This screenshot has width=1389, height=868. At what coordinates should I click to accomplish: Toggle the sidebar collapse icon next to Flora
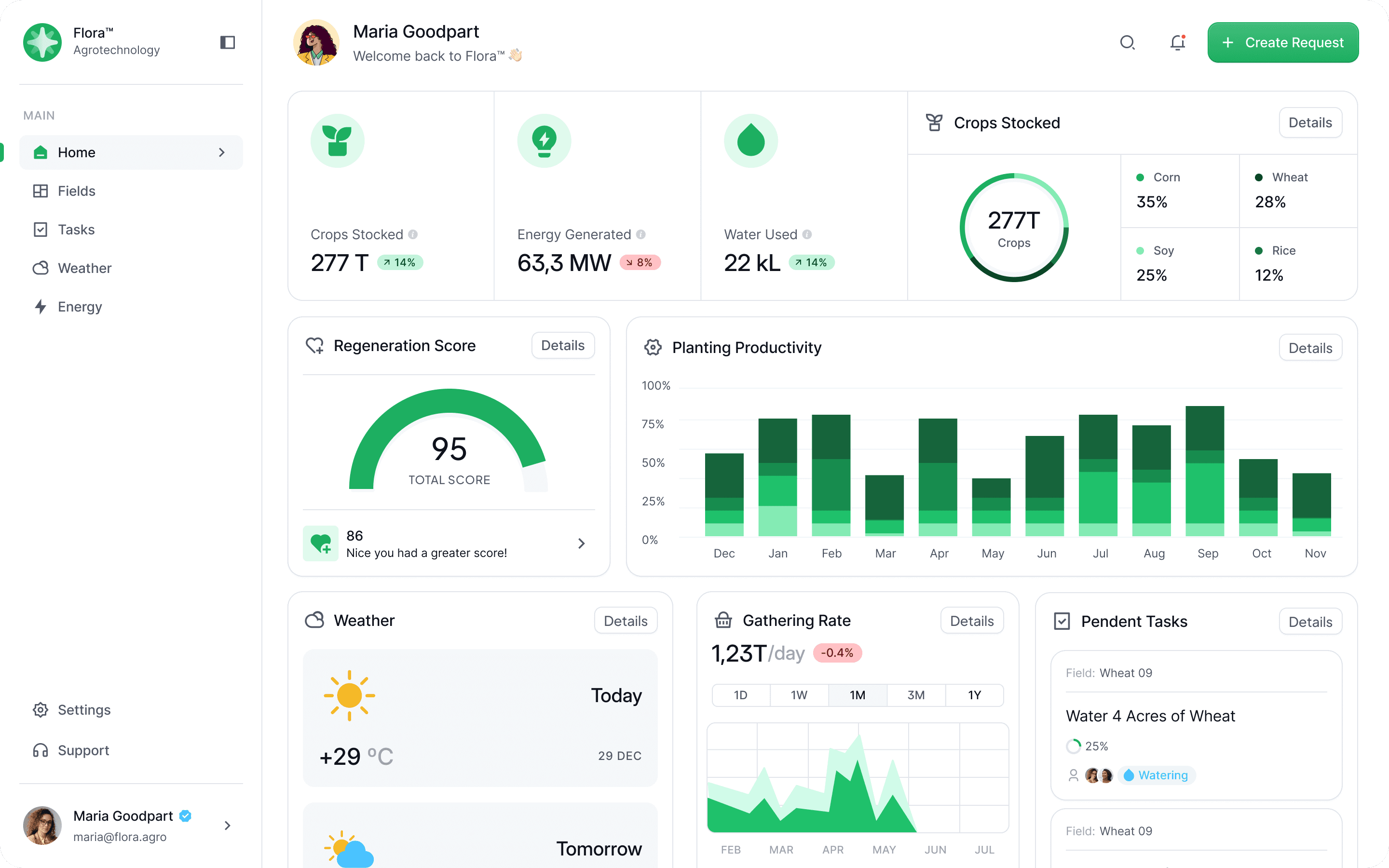(x=227, y=42)
